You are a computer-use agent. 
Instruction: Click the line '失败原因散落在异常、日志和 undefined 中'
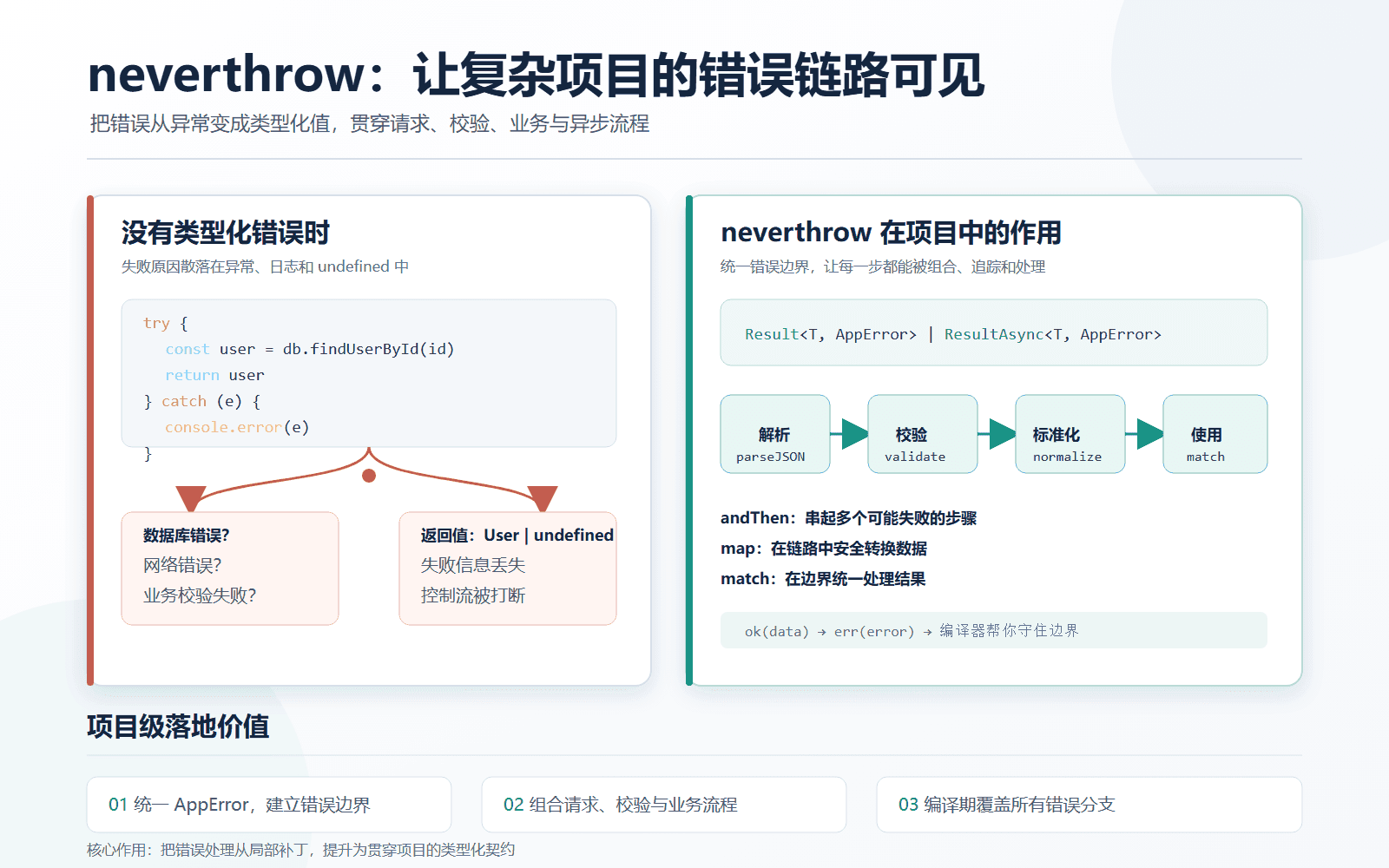coord(265,266)
